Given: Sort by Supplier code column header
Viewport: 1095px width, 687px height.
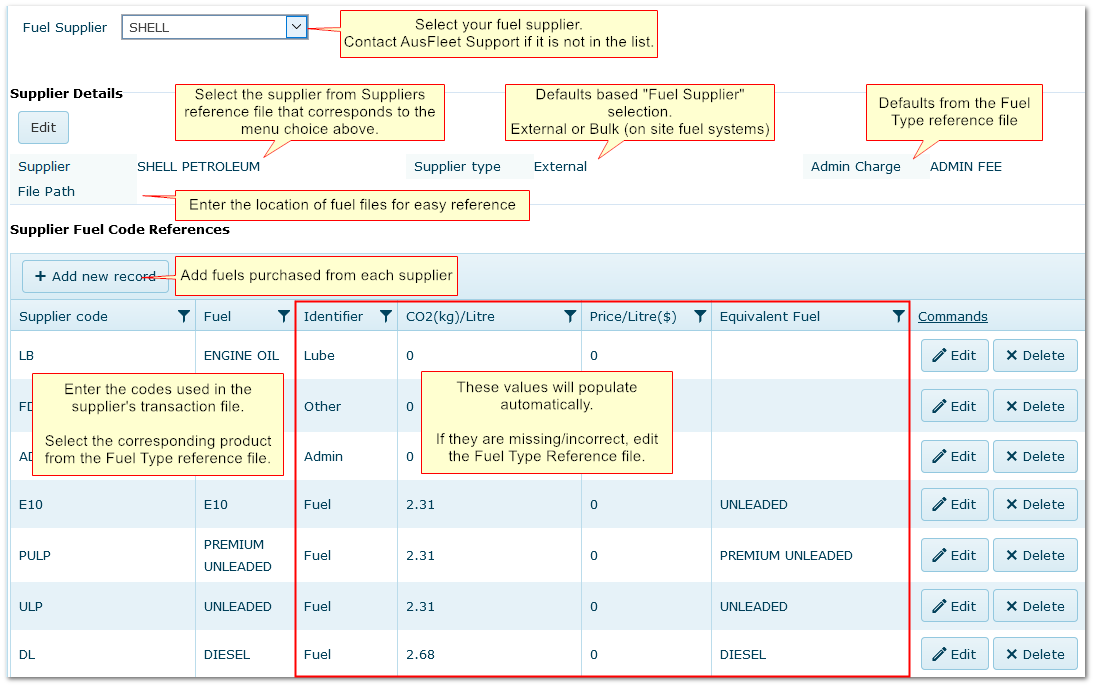Looking at the screenshot, I should (x=64, y=316).
